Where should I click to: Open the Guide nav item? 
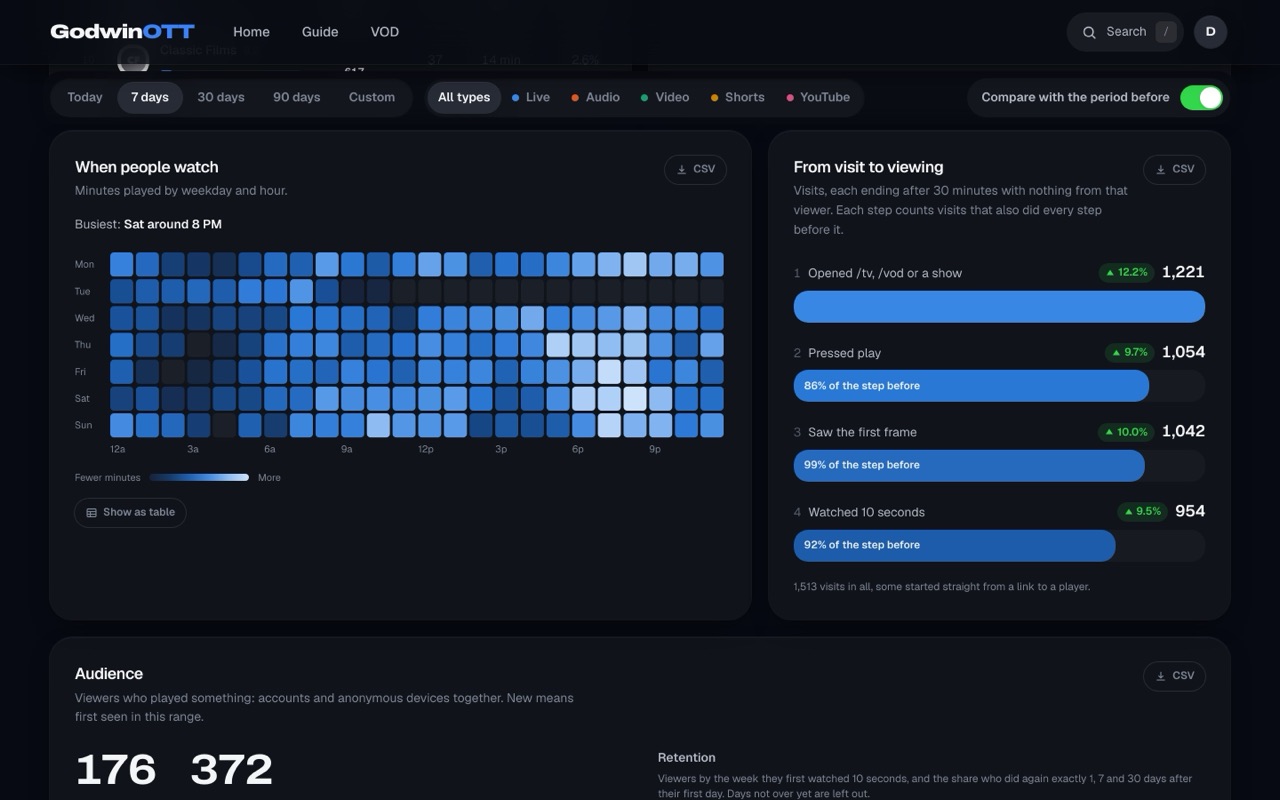320,32
